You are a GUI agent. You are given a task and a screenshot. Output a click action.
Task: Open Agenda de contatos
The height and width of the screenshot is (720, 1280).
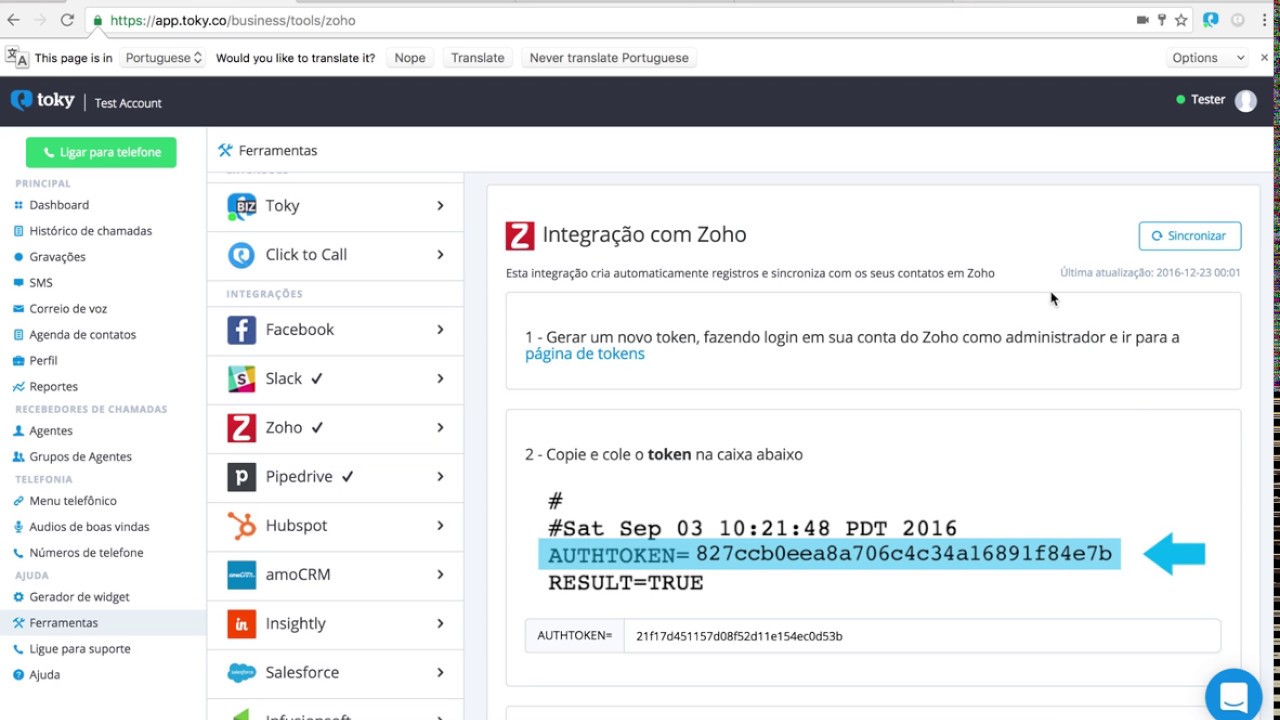click(82, 335)
